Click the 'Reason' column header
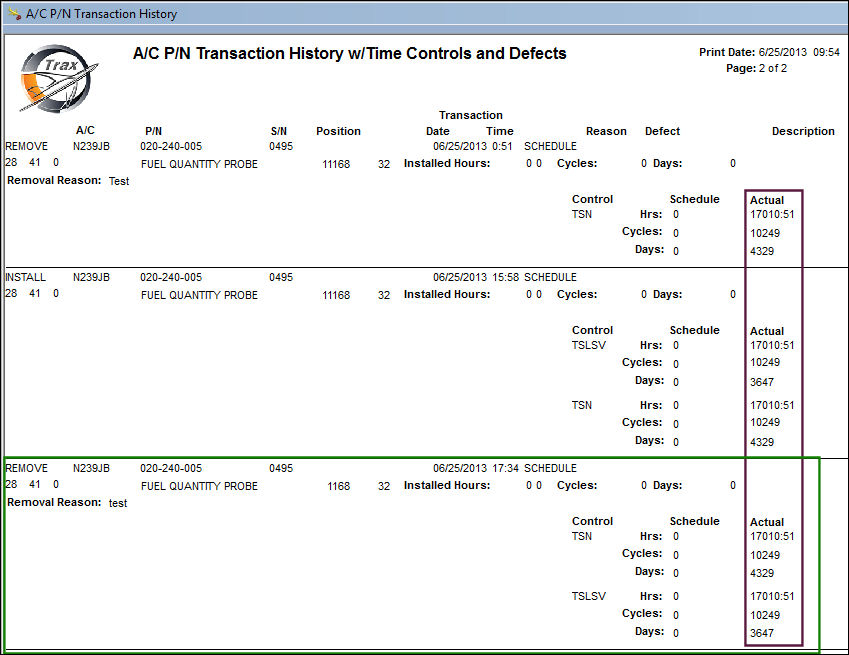849x655 pixels. coord(606,131)
